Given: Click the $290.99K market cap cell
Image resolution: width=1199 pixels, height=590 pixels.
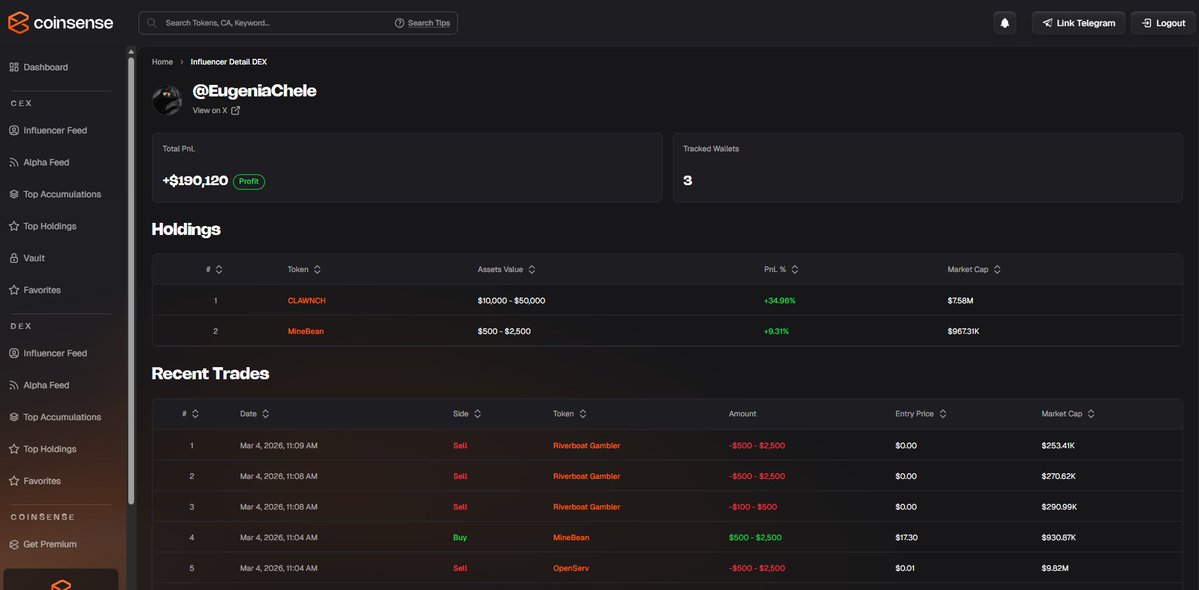Looking at the screenshot, I should click(1059, 507).
